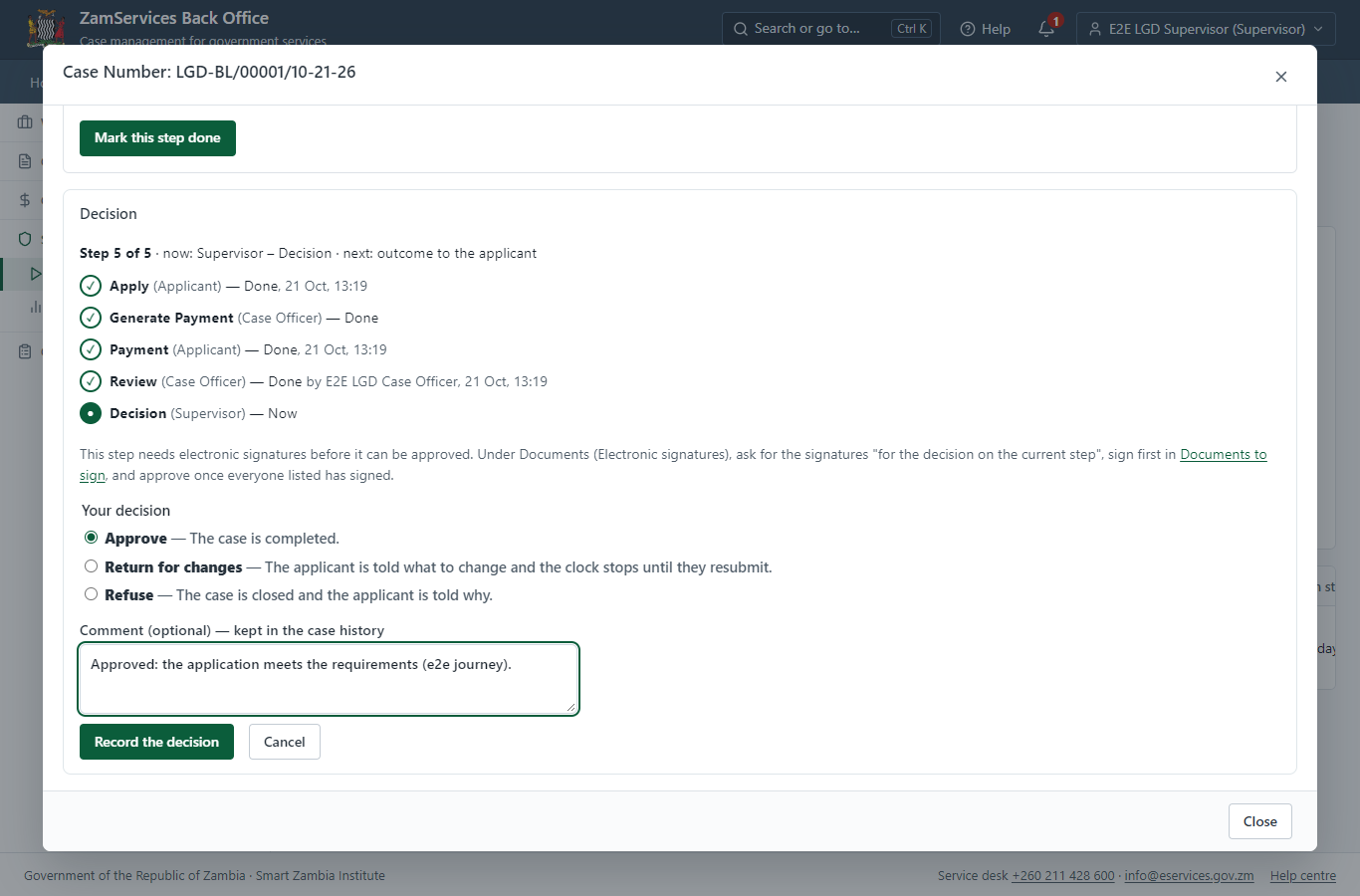Open the clipboard list sidebar item

tap(26, 351)
